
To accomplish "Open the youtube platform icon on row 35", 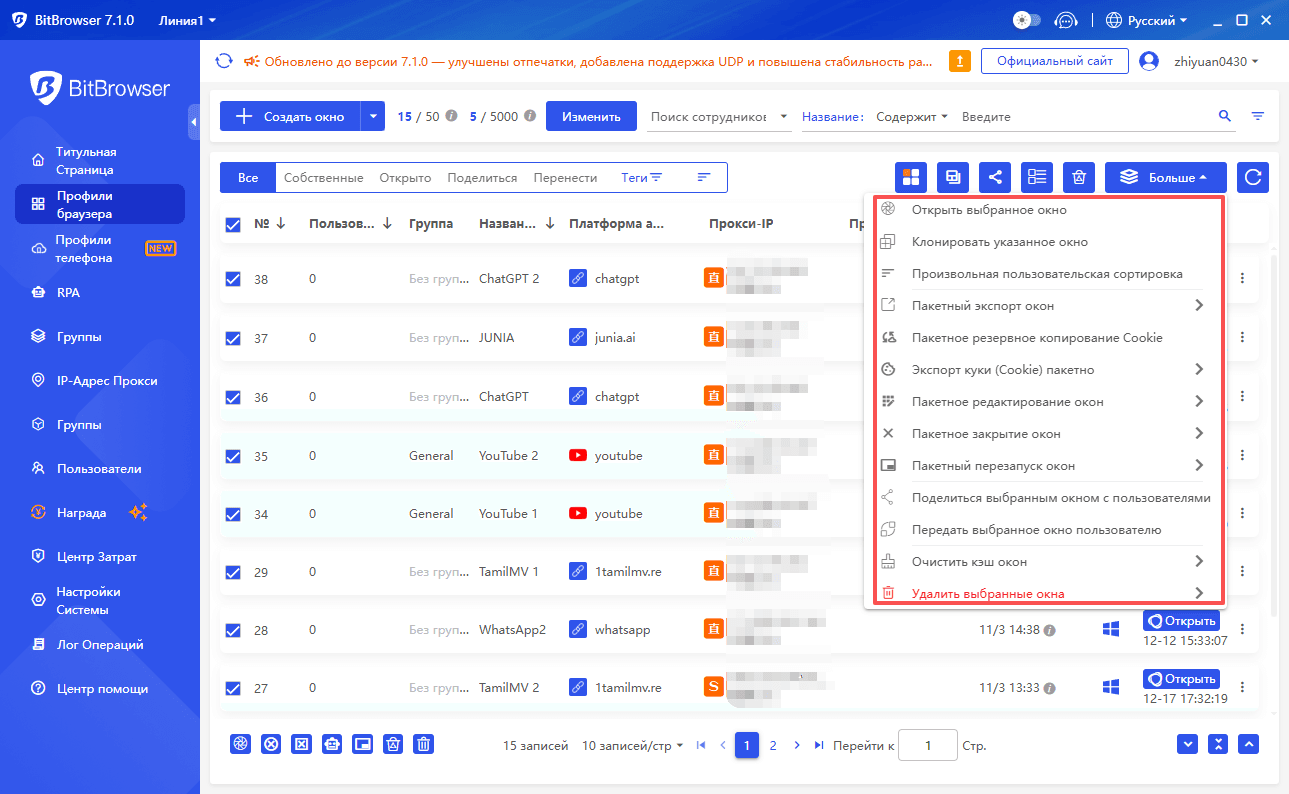I will [577, 454].
